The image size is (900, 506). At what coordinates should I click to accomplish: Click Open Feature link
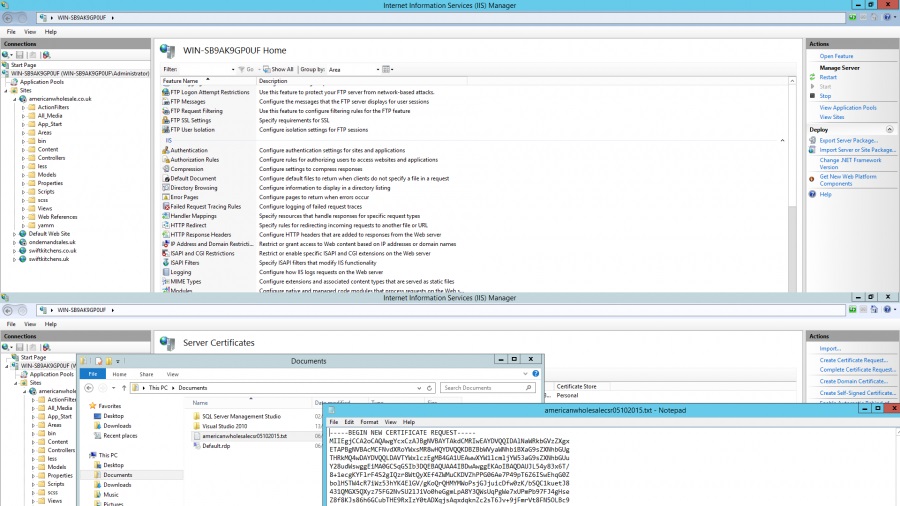(836, 56)
